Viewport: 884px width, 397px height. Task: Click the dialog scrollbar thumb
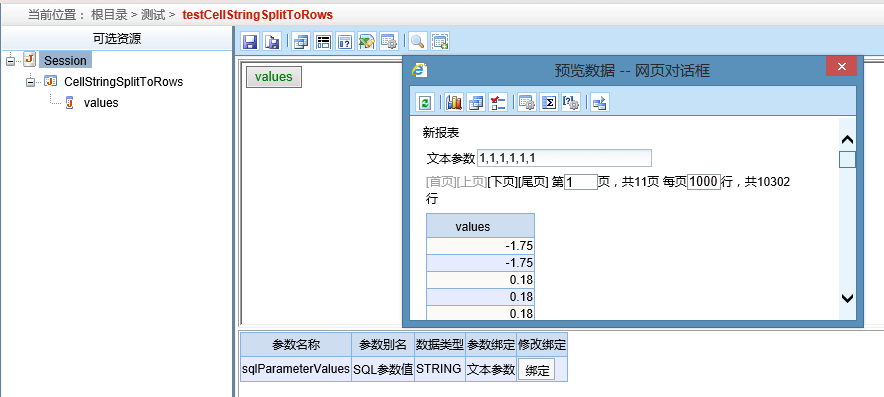(x=847, y=160)
